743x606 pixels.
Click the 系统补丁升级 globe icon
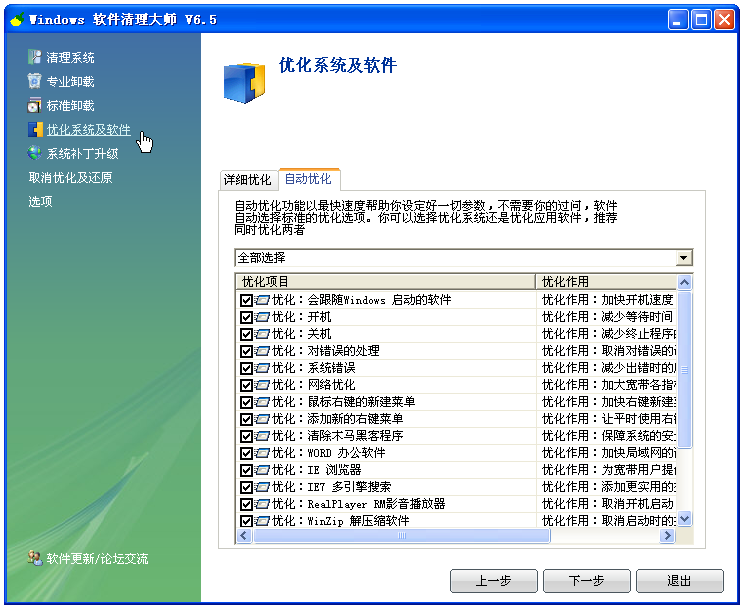click(34, 153)
